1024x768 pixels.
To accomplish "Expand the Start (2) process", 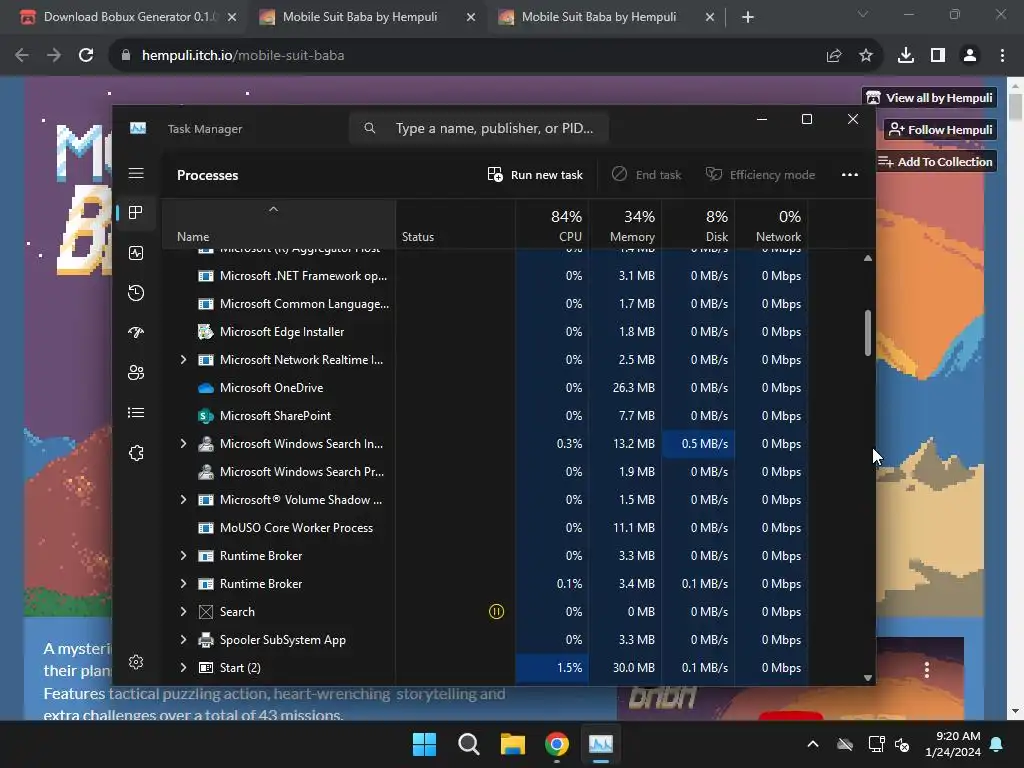I will [x=184, y=668].
